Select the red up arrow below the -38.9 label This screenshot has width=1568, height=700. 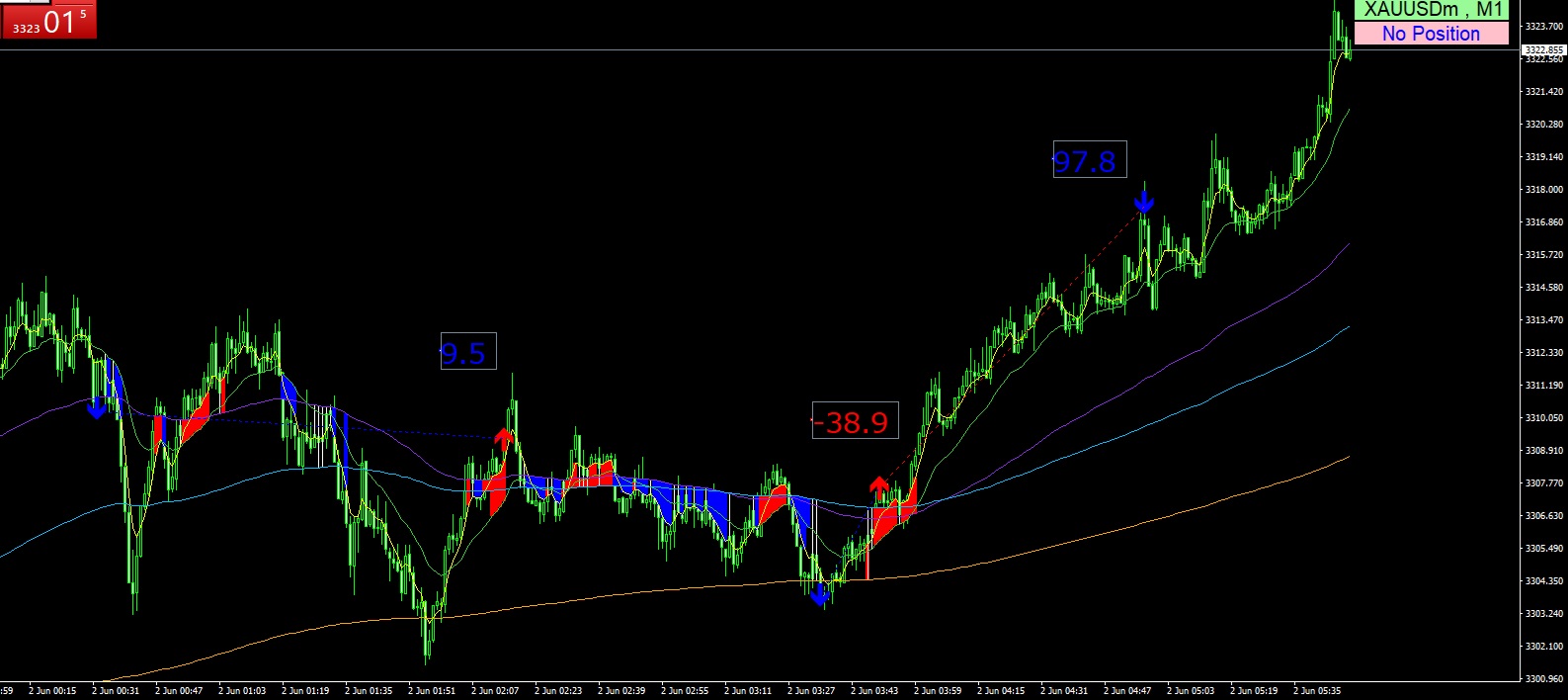[x=878, y=485]
